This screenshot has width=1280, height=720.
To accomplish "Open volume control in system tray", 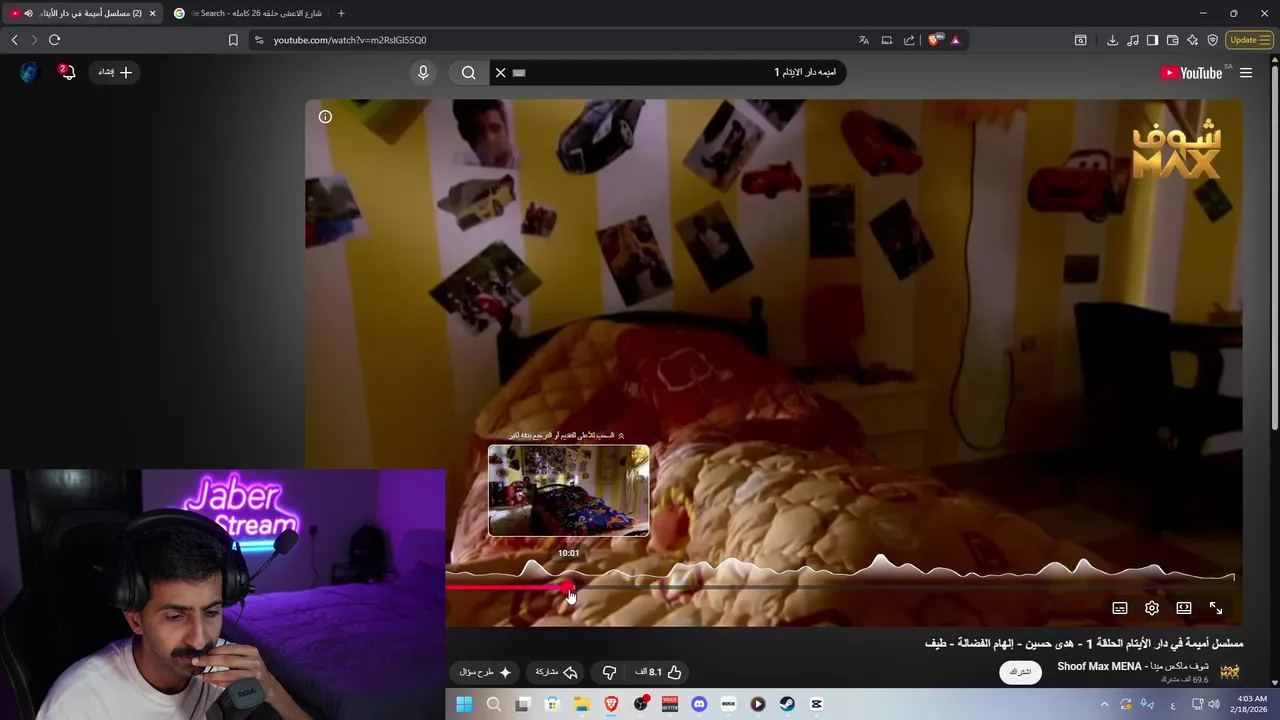I will pos(1213,704).
